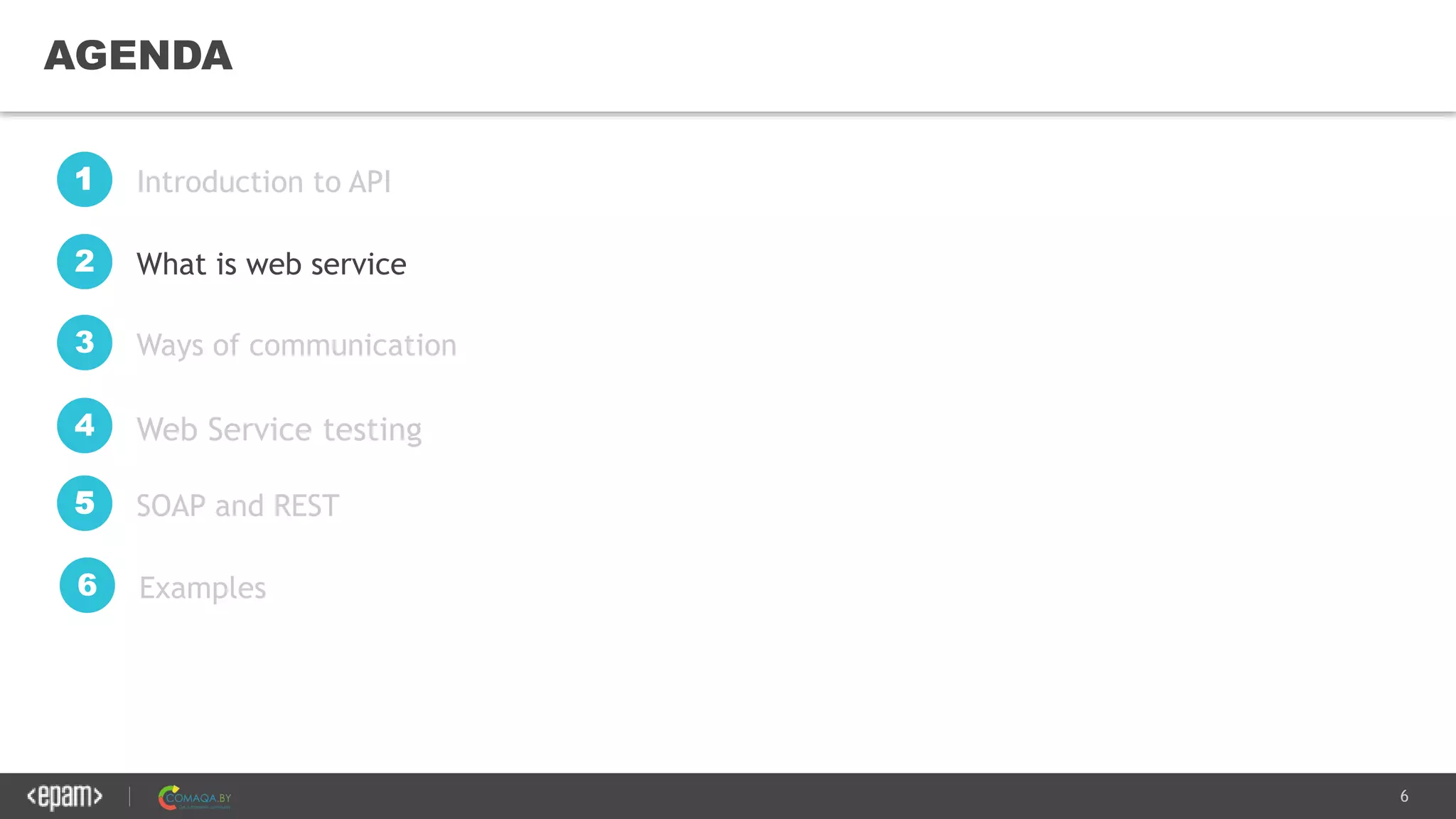This screenshot has height=819, width=1456.
Task: Click the number 6 circle badge
Action: [x=87, y=585]
